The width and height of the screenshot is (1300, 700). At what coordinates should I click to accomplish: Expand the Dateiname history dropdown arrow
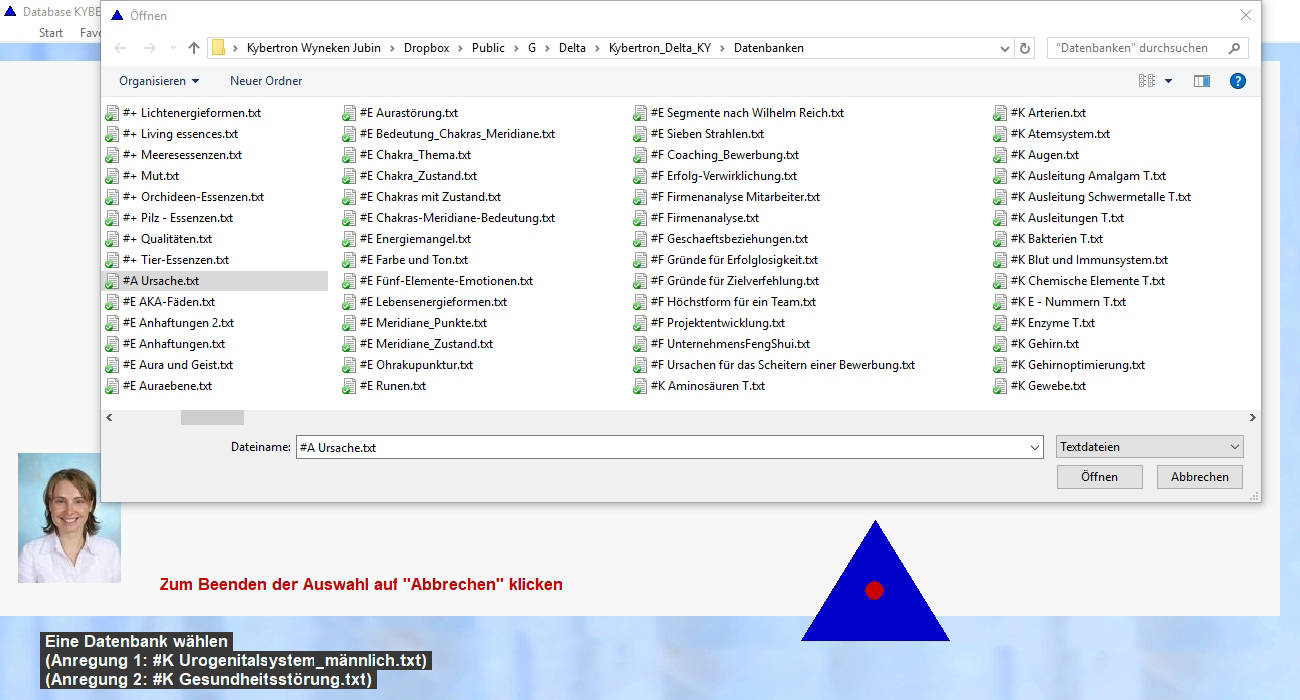click(1035, 448)
